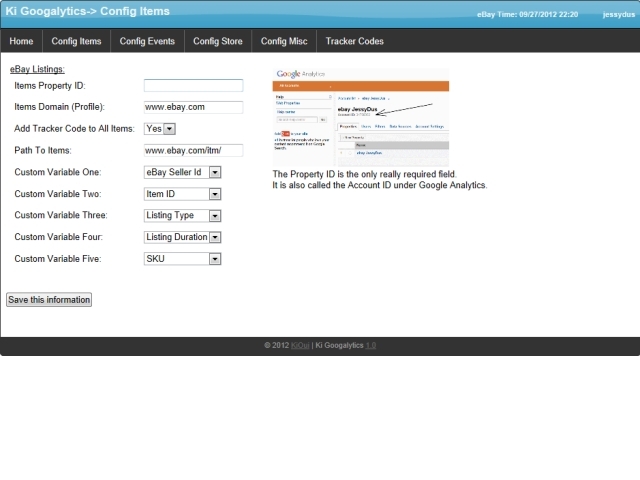Screen dimensions: 640x480
Task: Expand Custom Variable Two dropdown
Action: 182,194
